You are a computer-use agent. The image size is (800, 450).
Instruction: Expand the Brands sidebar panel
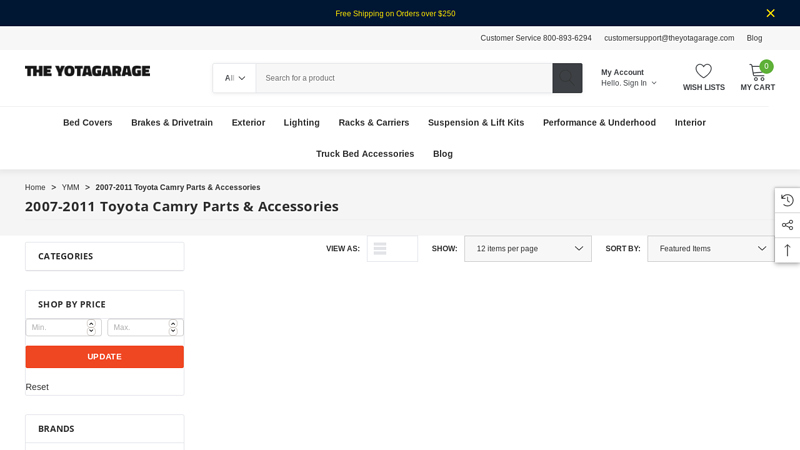(x=105, y=429)
